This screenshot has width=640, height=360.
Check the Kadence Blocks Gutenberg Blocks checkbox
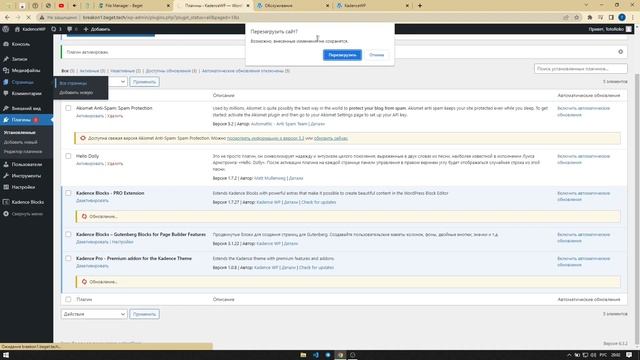[68, 234]
